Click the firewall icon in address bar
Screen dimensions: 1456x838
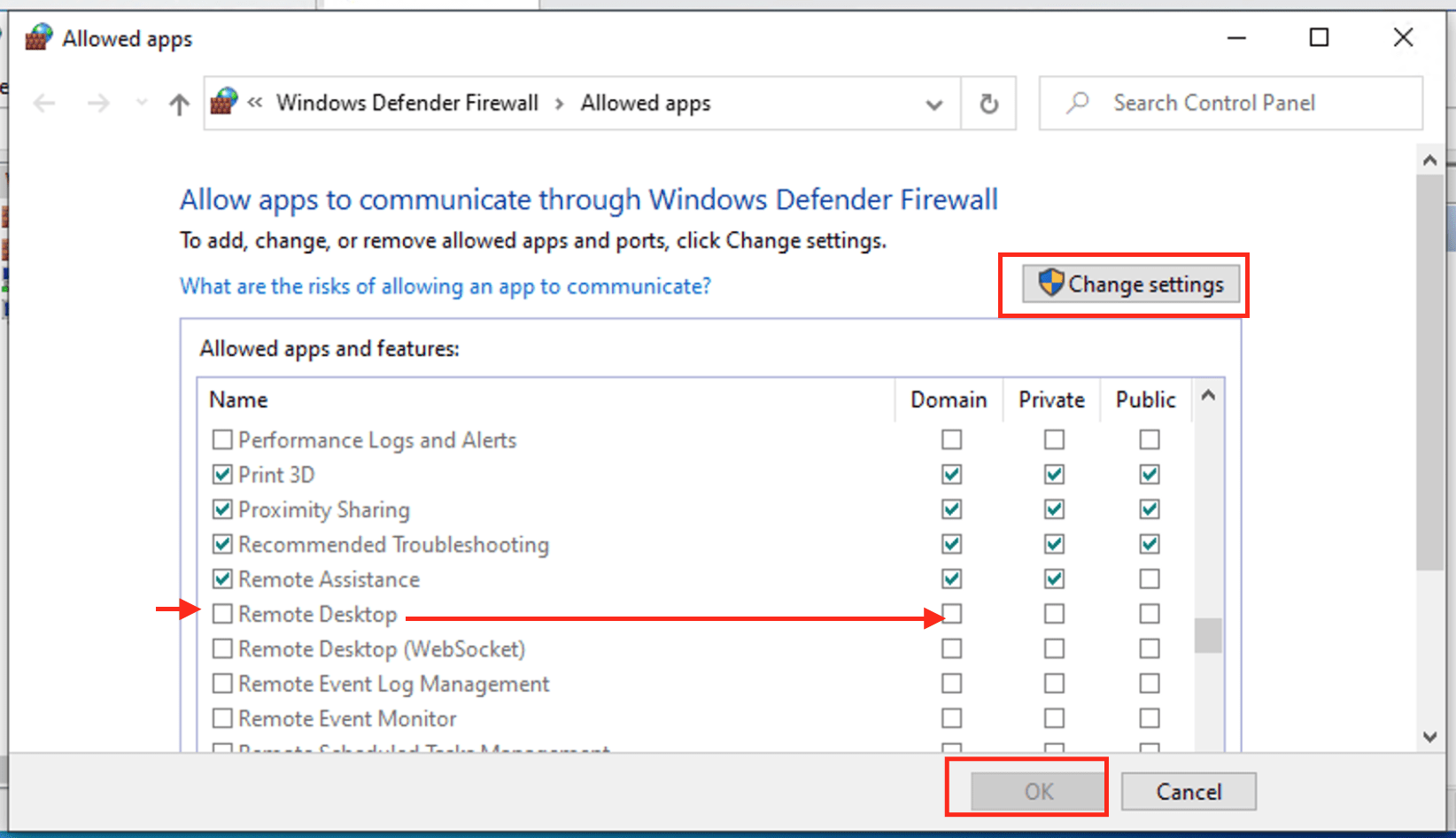[224, 103]
